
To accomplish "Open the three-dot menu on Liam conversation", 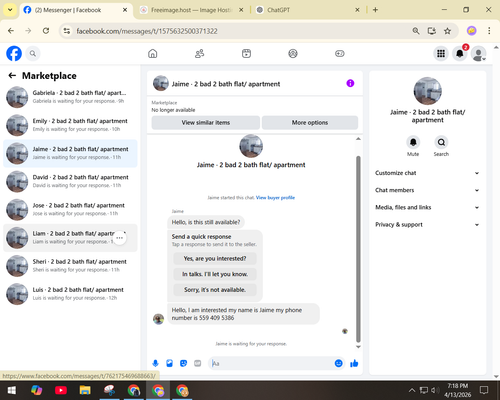I will point(120,238).
